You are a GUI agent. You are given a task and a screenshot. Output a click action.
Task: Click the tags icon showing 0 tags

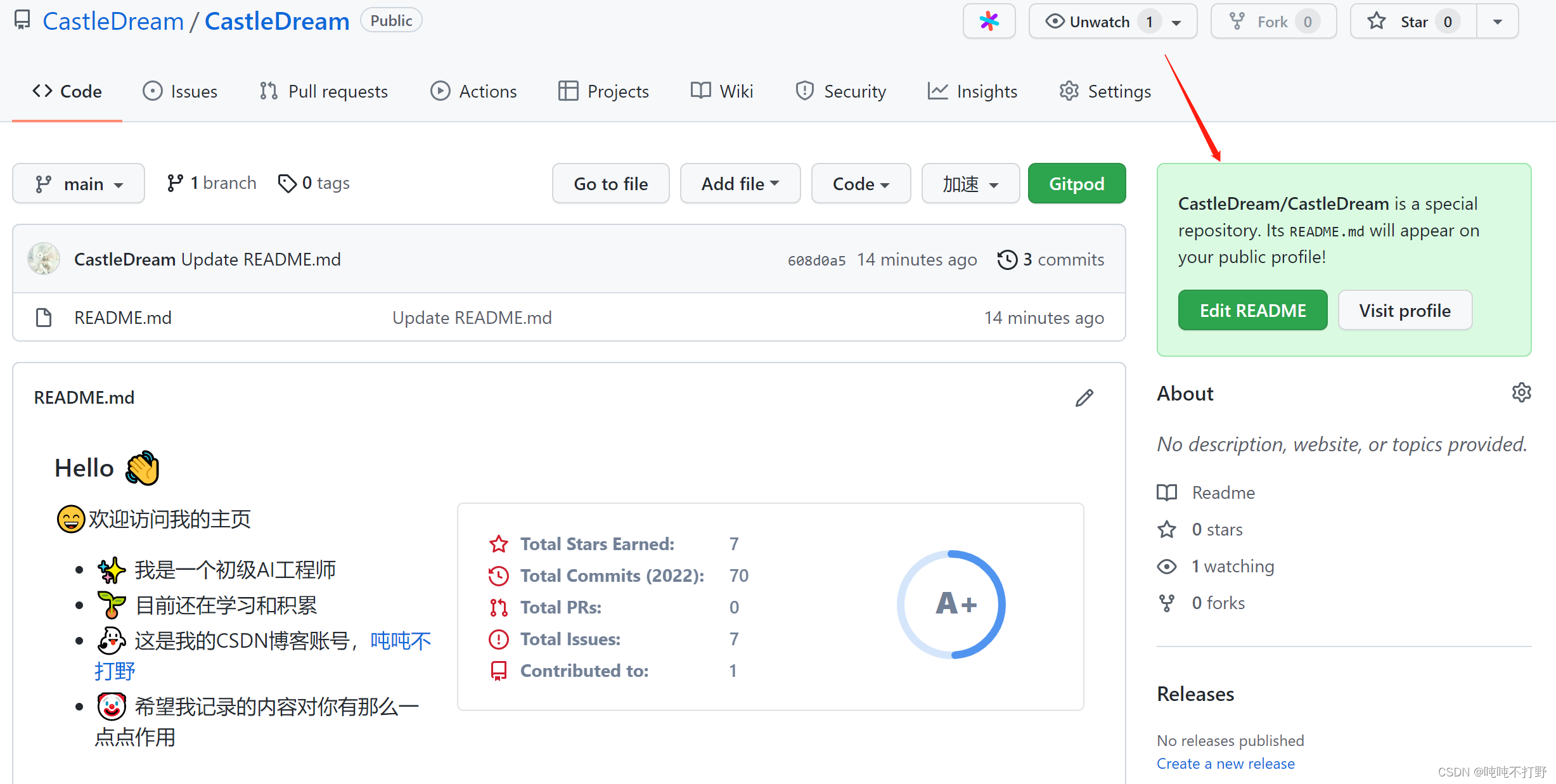coord(287,183)
